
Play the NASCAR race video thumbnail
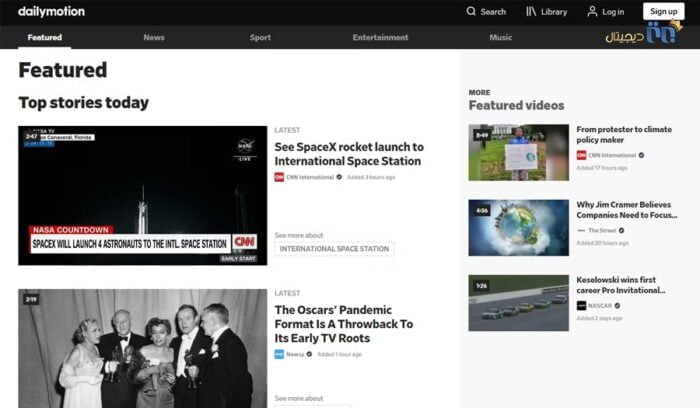(x=519, y=303)
